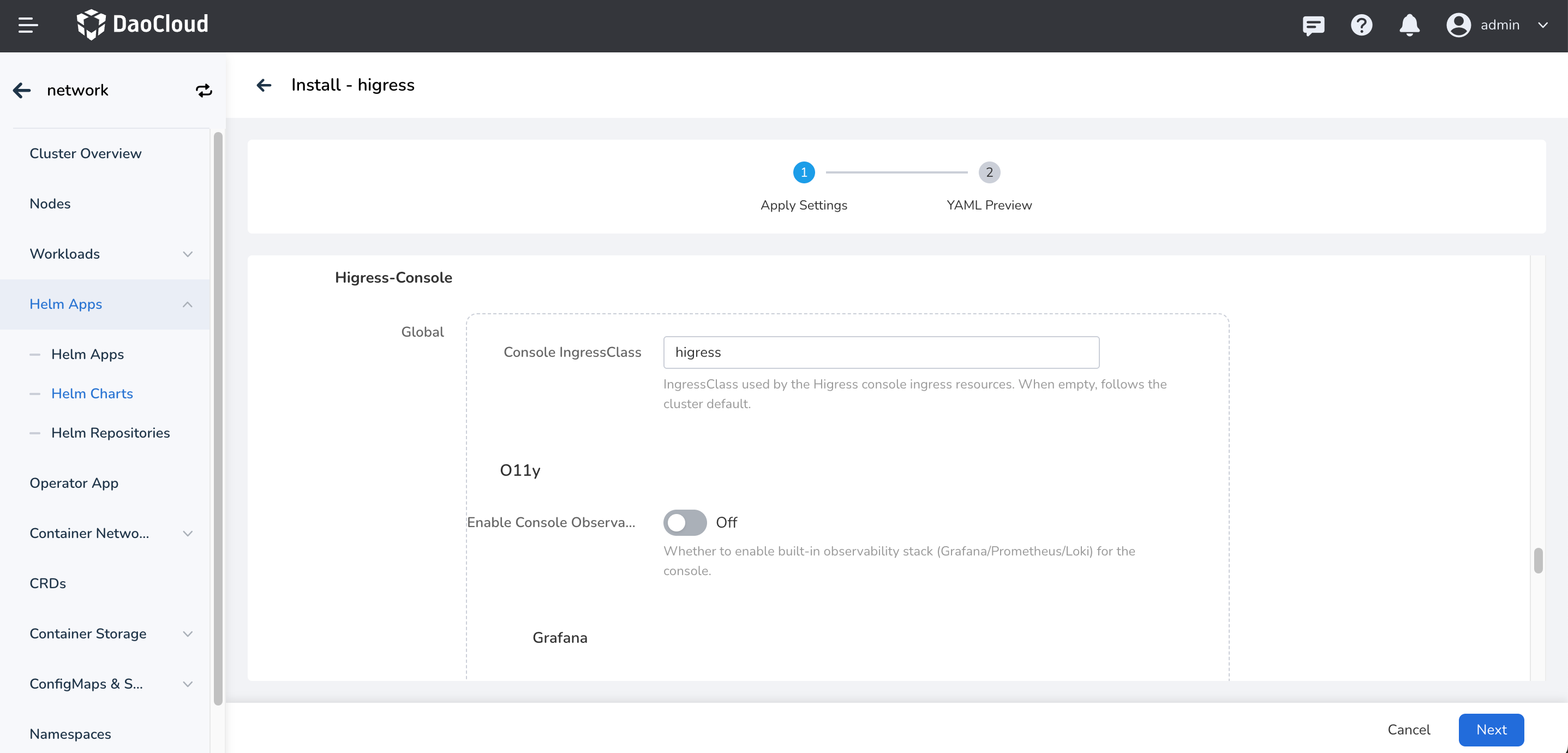Open the notifications bell

1409,25
